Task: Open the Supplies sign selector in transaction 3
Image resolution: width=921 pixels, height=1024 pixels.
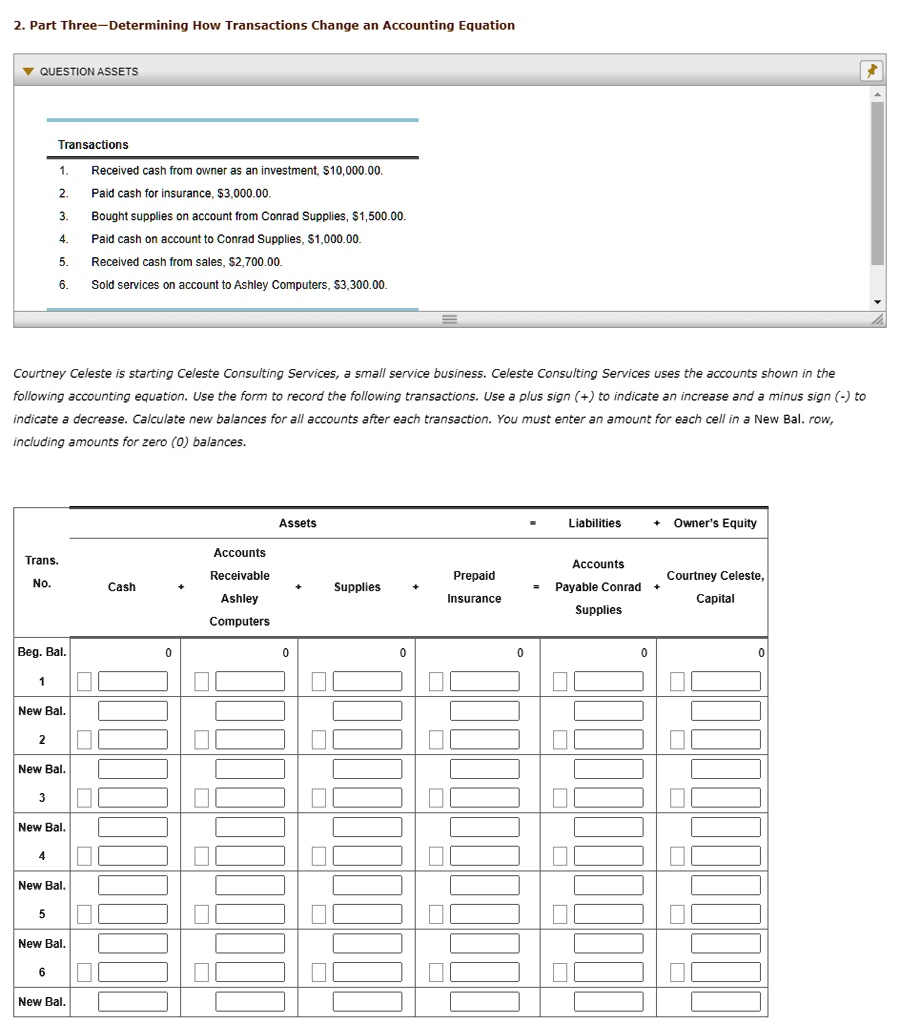Action: [x=319, y=798]
